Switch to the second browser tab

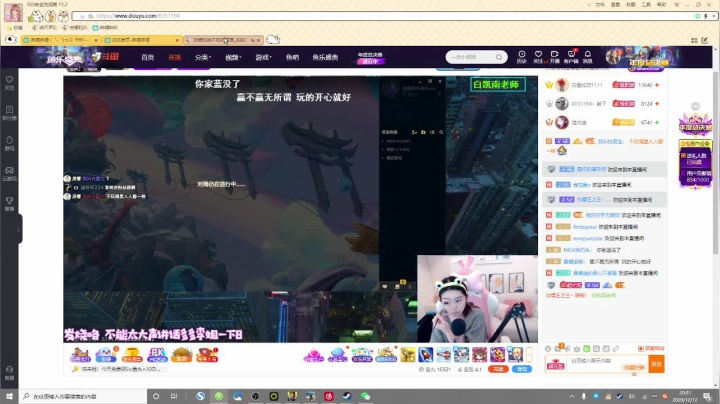141,40
